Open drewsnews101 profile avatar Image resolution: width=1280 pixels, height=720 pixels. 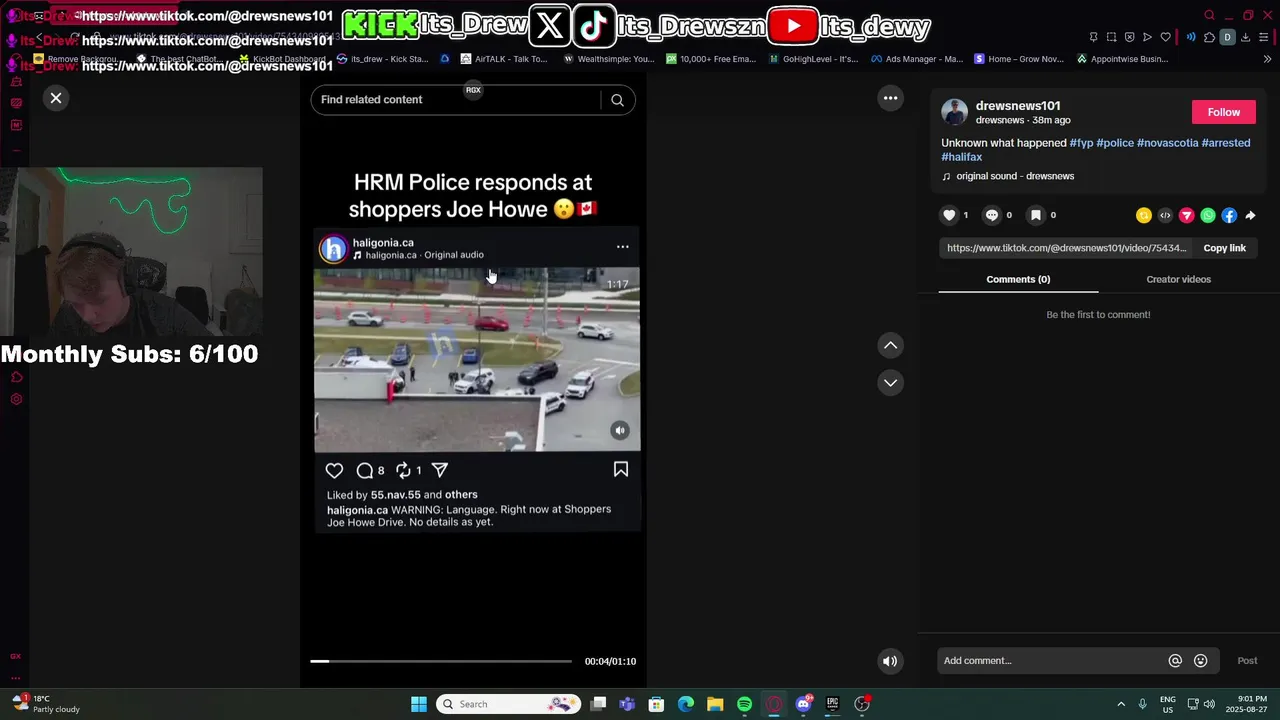click(x=954, y=112)
